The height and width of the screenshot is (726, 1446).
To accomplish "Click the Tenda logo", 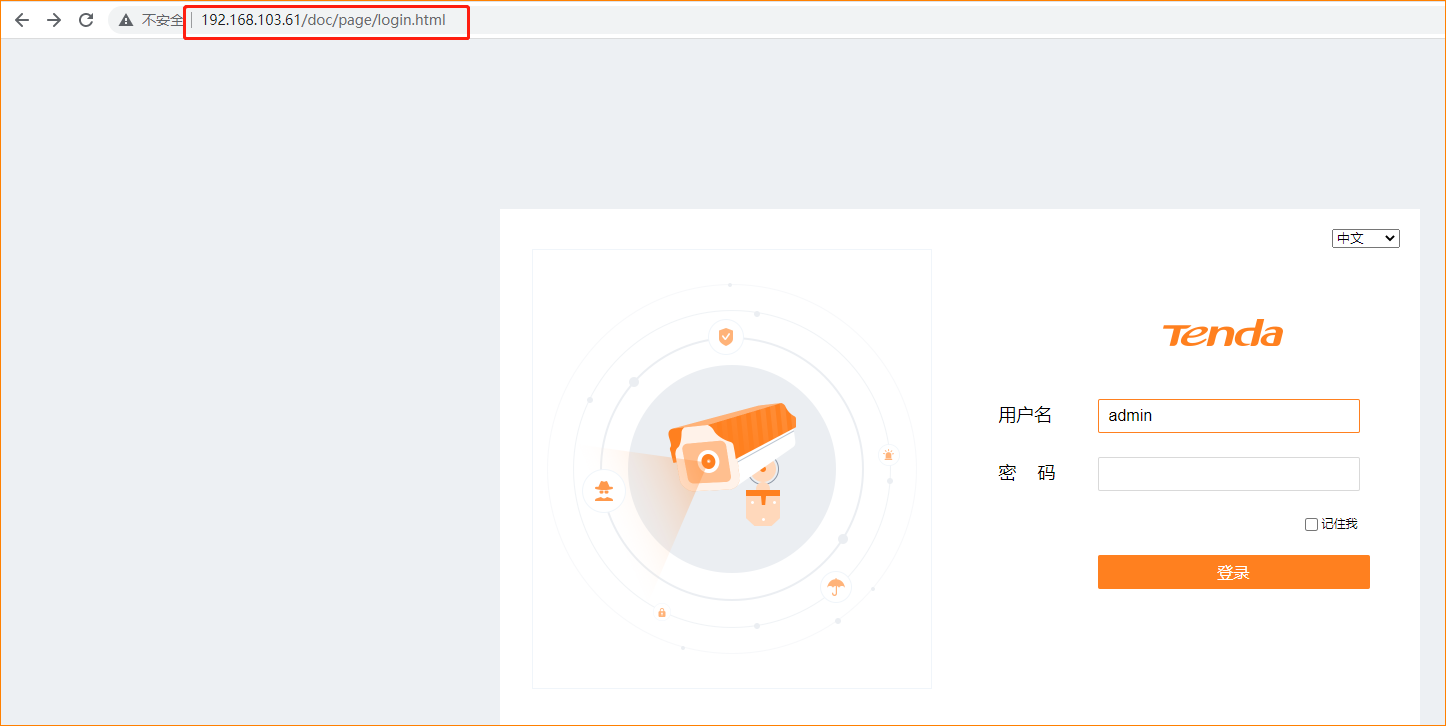I will point(1222,334).
